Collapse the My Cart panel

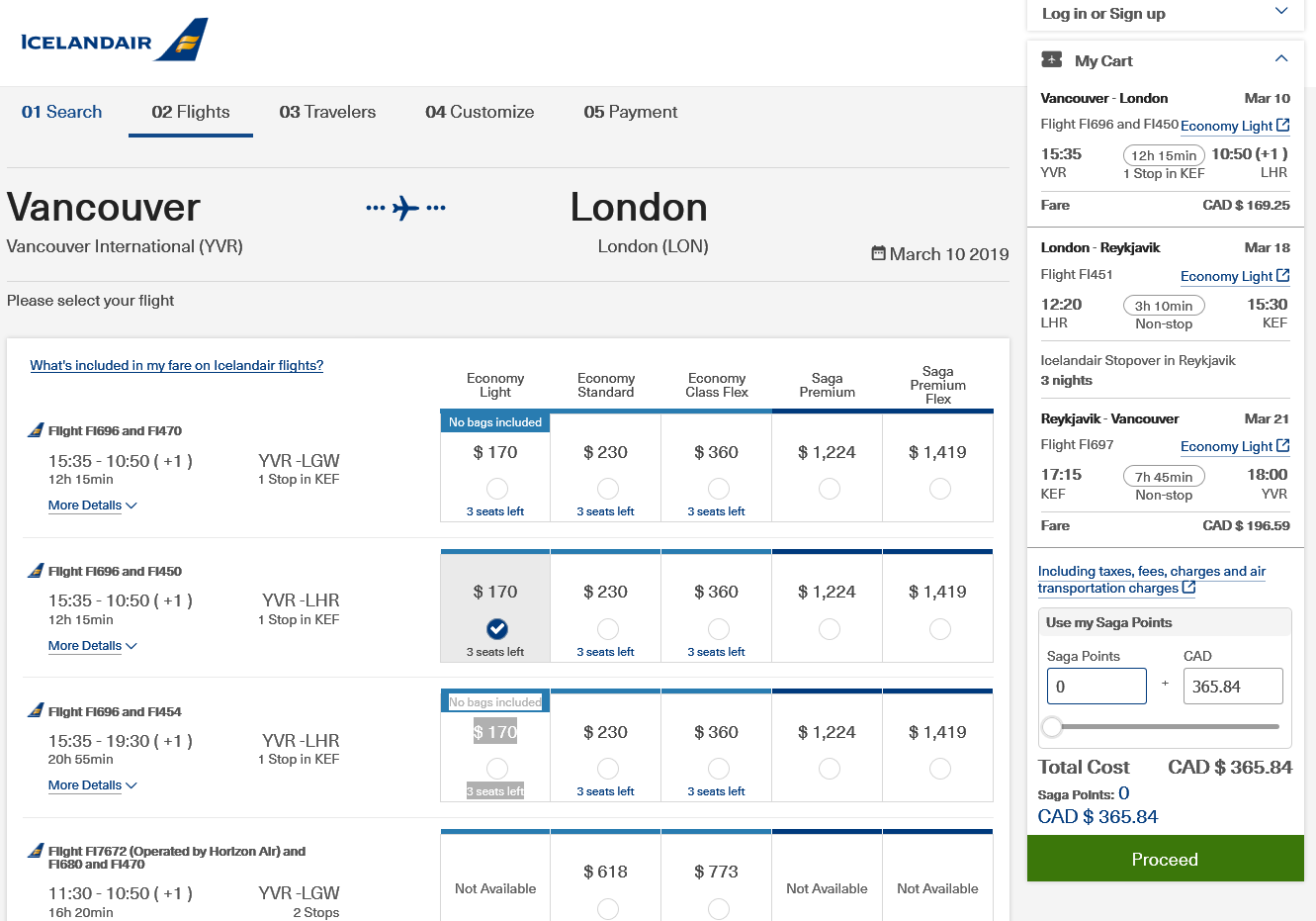coord(1278,59)
